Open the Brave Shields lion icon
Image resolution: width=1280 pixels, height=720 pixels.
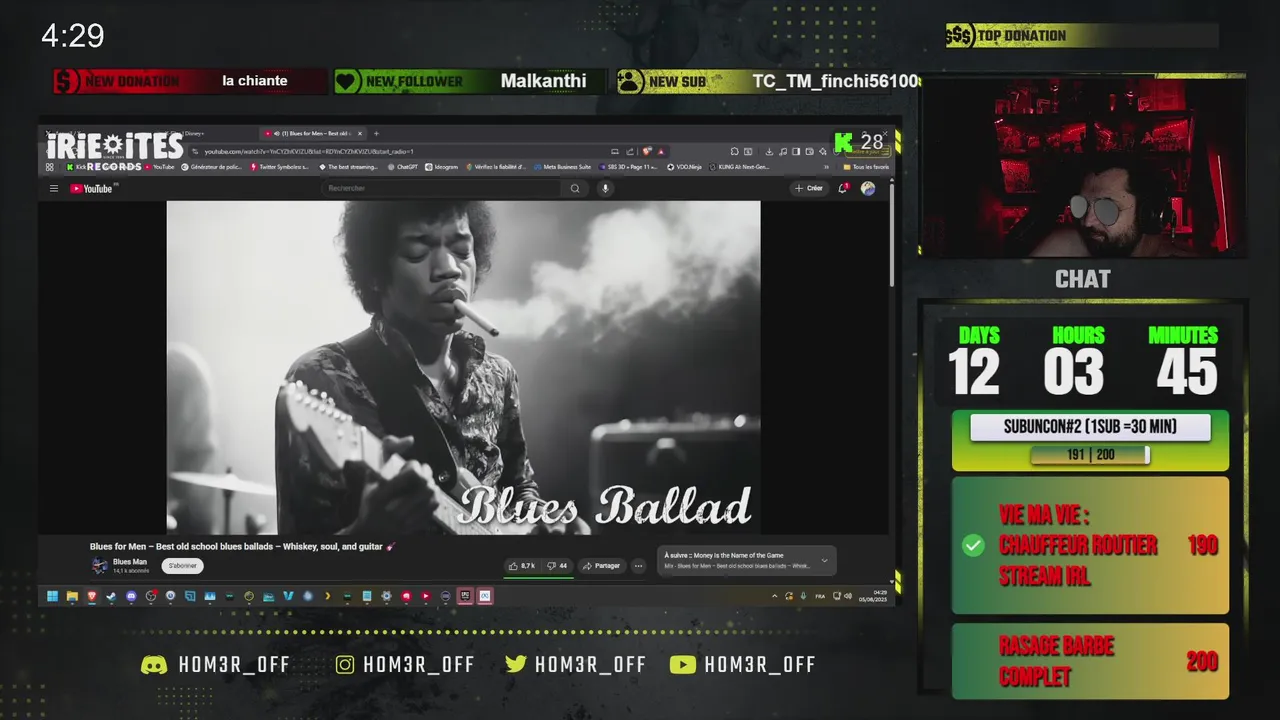(x=647, y=151)
